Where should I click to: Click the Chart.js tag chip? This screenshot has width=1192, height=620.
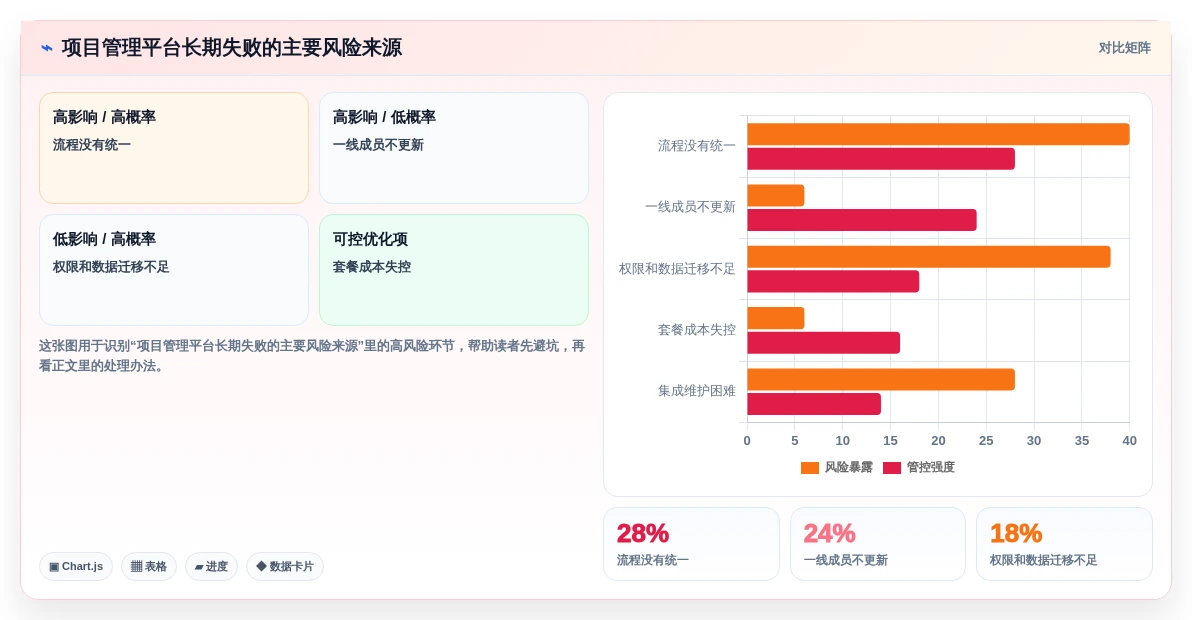(x=76, y=567)
